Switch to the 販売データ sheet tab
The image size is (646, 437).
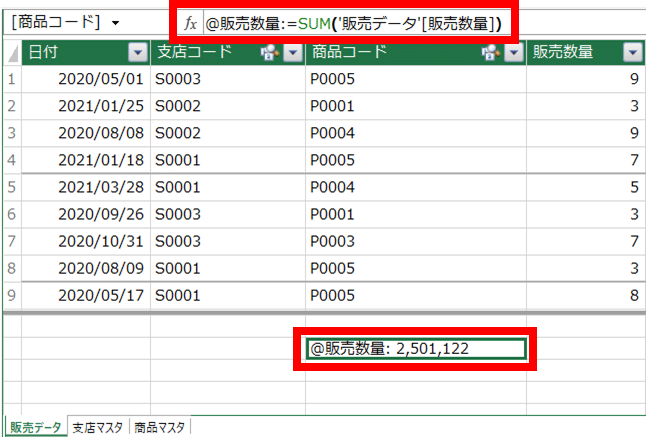click(x=35, y=427)
